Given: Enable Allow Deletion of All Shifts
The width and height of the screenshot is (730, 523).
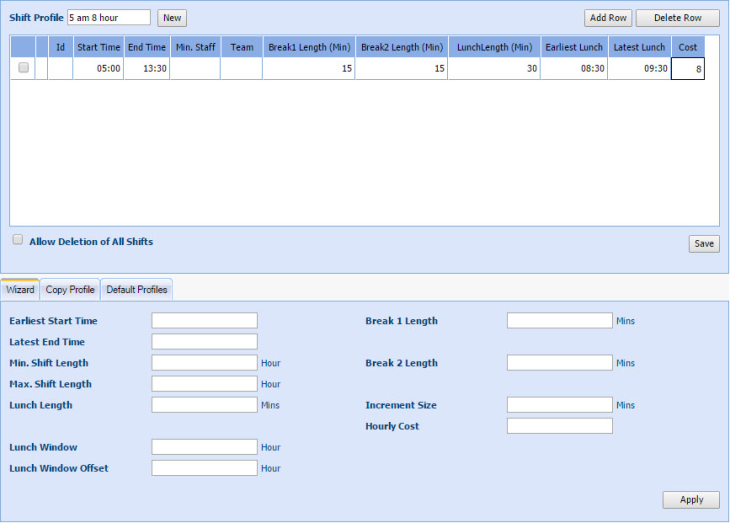Looking at the screenshot, I should [x=18, y=241].
